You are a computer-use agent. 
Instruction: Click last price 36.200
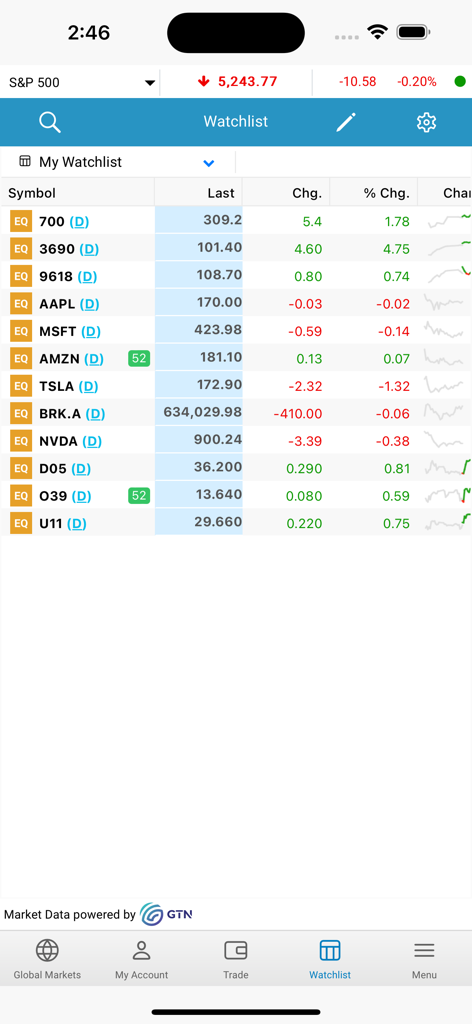coord(218,468)
